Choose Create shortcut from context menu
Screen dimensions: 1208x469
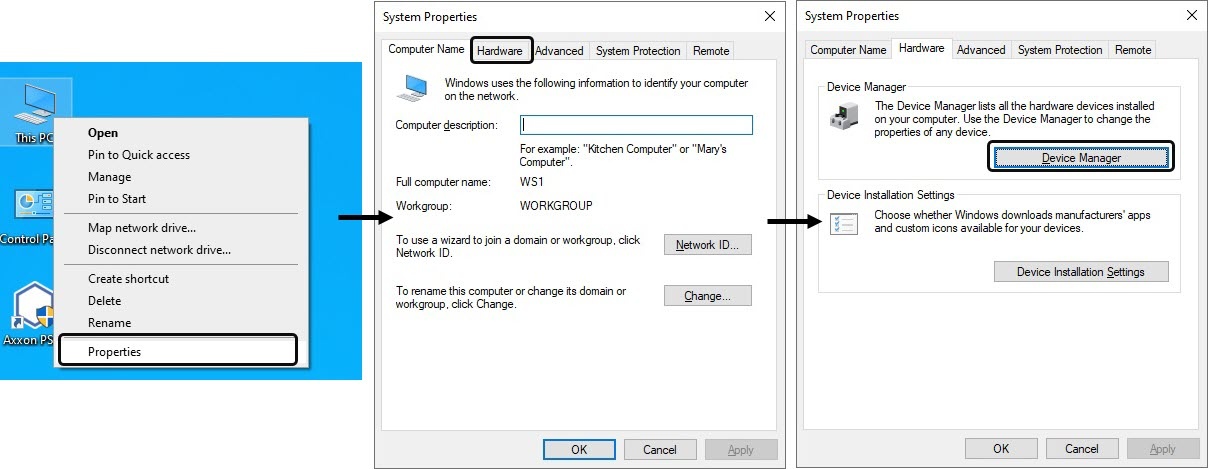[x=128, y=279]
